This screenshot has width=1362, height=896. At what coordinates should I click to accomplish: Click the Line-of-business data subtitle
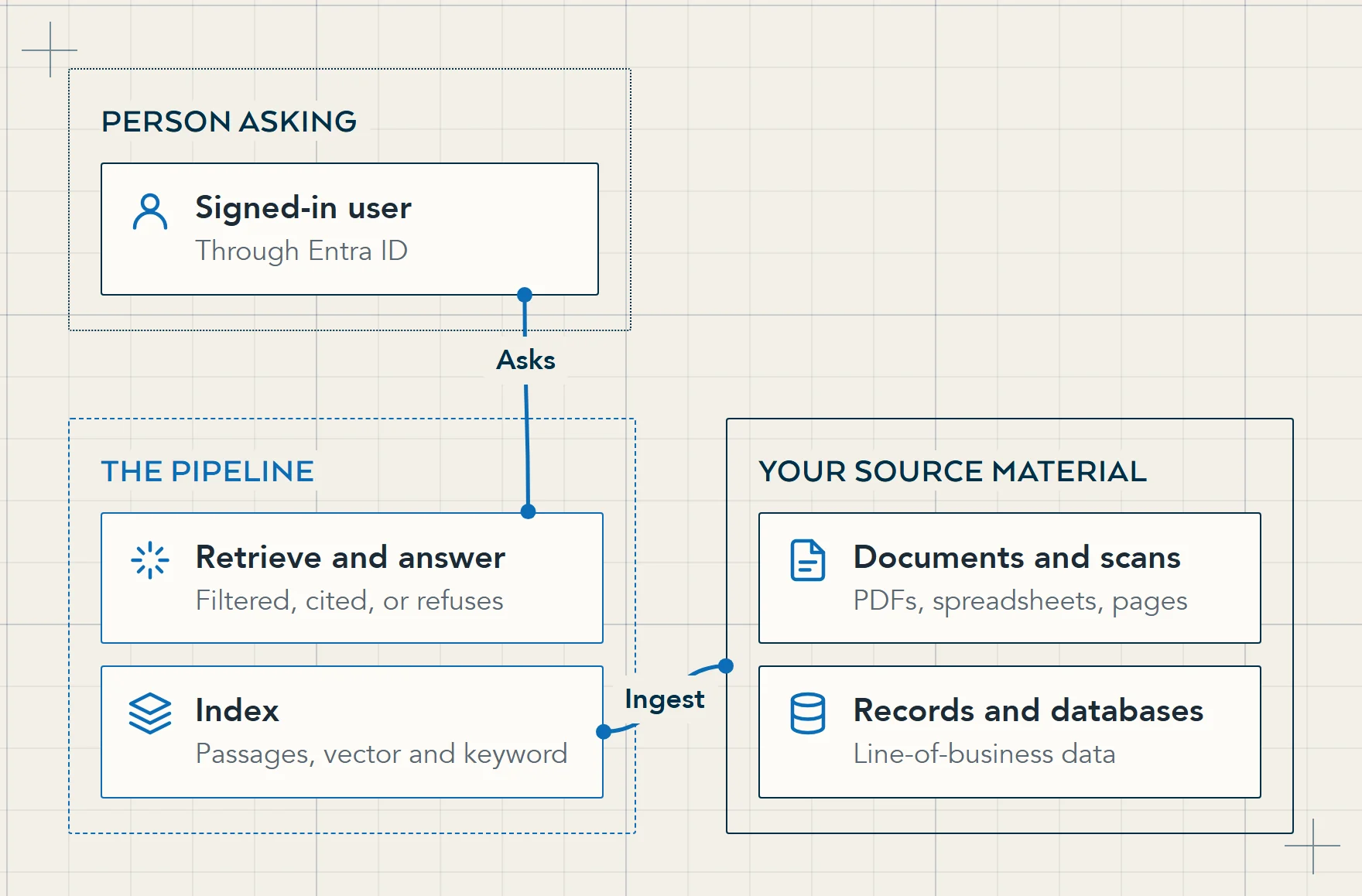point(984,754)
